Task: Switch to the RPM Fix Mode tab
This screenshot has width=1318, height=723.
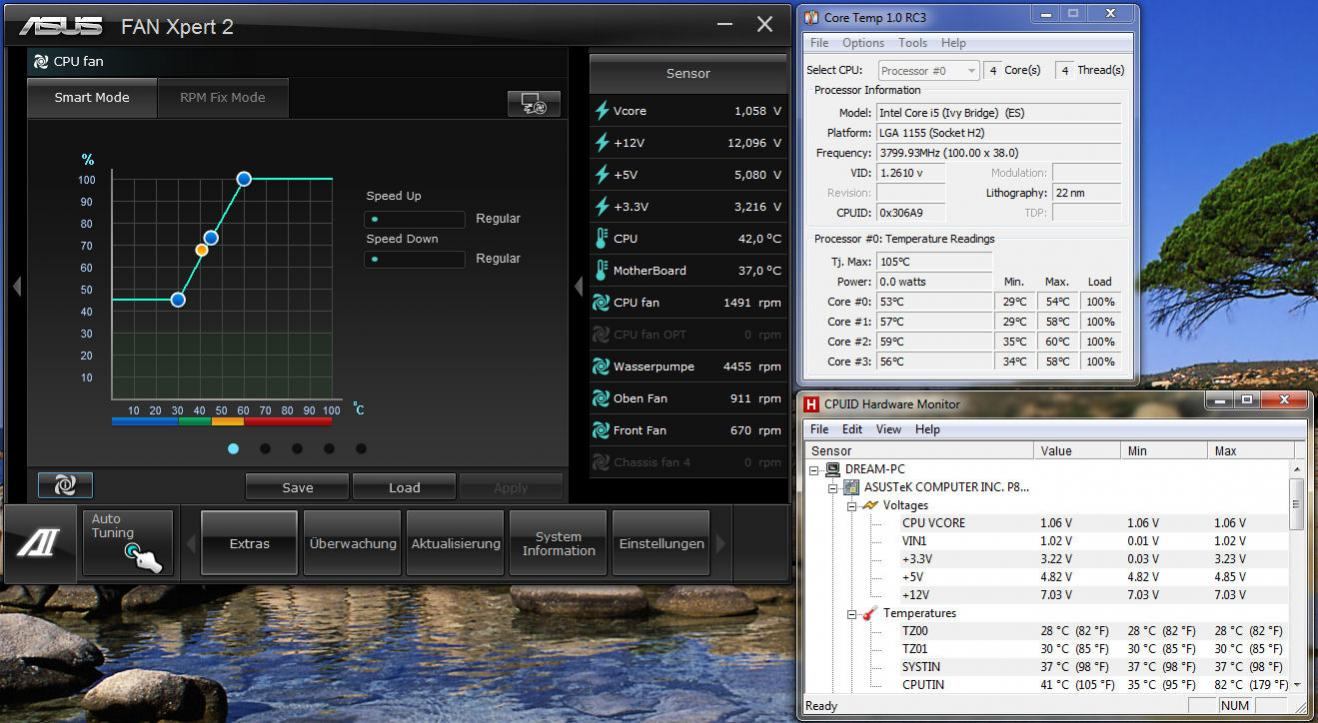Action: [222, 98]
